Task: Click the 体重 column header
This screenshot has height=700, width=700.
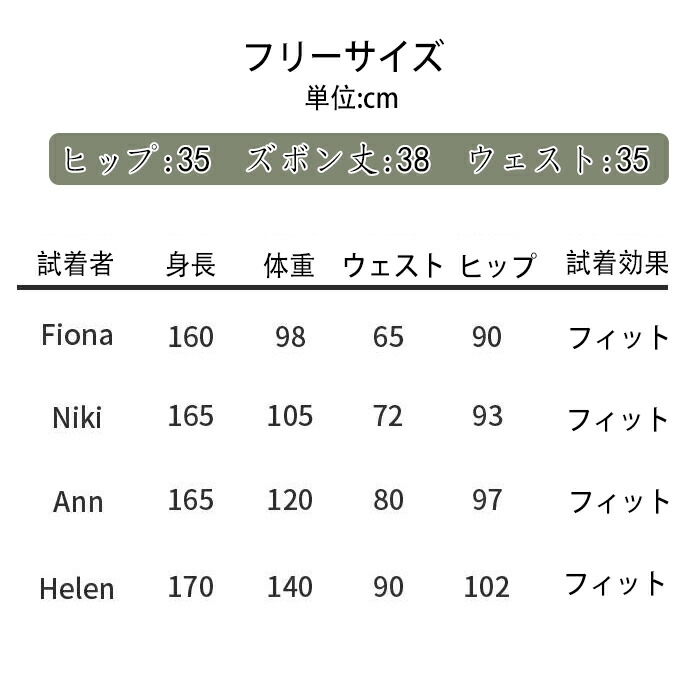Action: coord(289,265)
